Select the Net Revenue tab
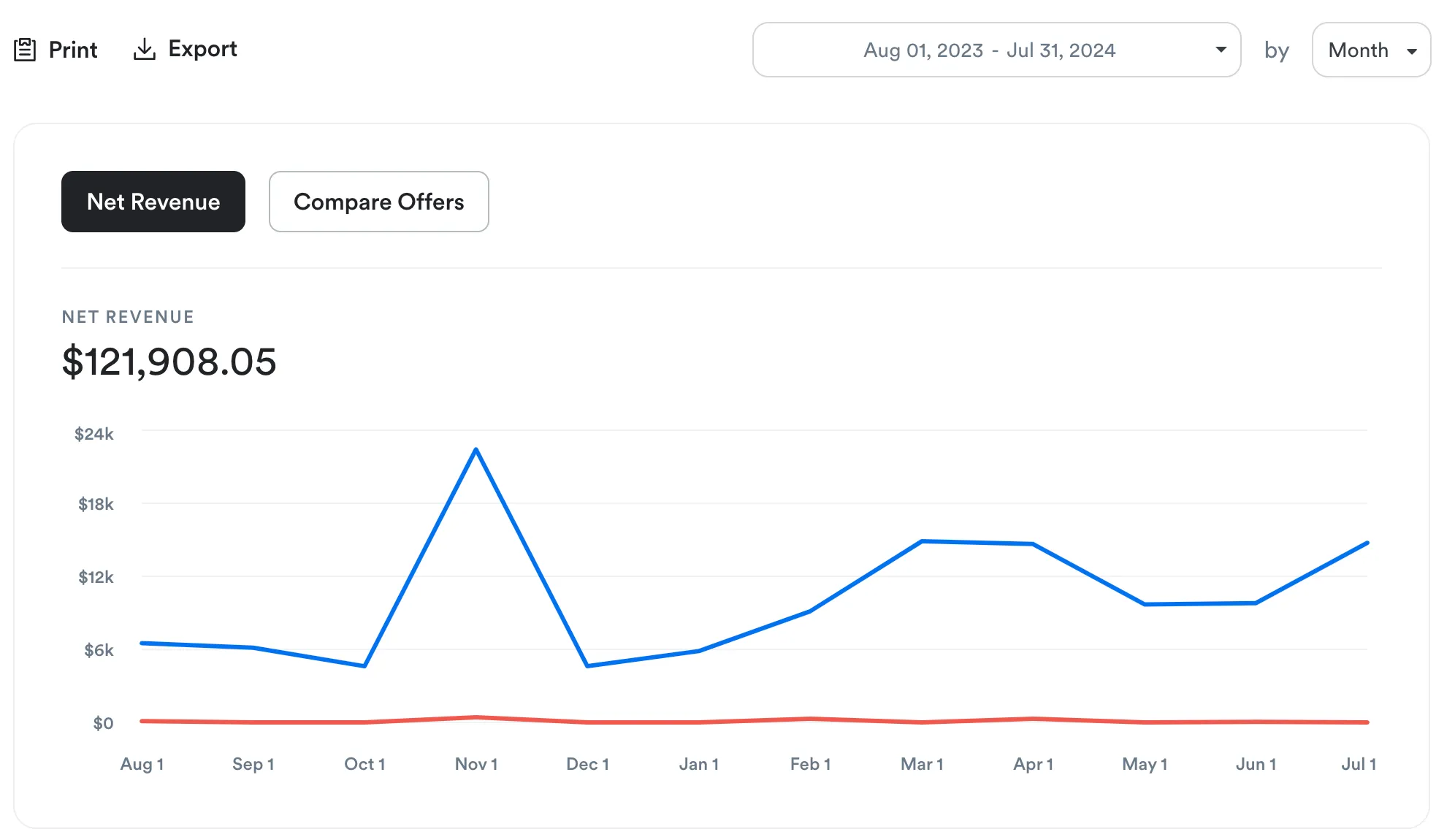The image size is (1455, 840). [x=153, y=202]
